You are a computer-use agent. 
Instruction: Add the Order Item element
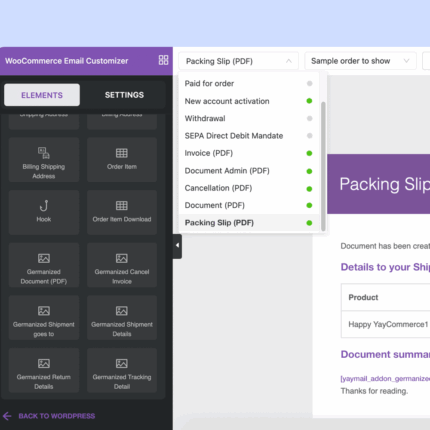point(122,160)
